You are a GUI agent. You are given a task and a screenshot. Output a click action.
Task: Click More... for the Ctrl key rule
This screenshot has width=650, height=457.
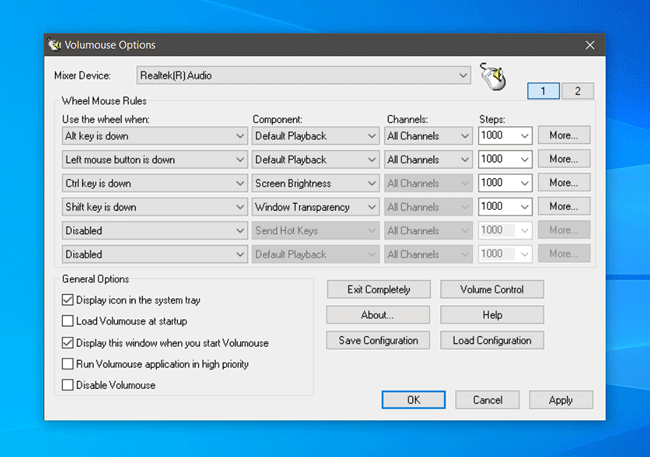click(x=564, y=182)
